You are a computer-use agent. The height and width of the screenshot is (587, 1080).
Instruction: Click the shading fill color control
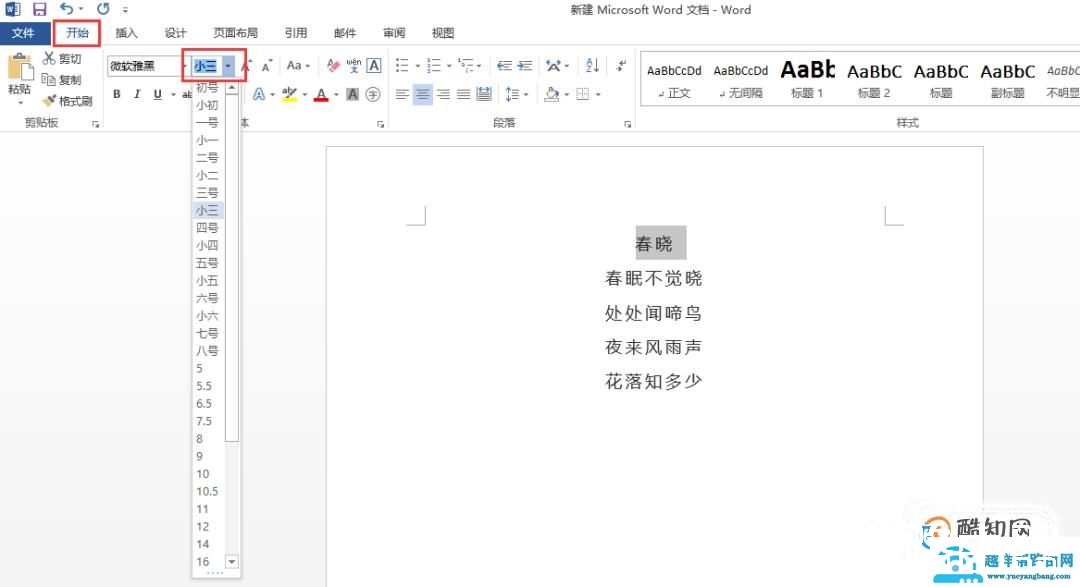coord(553,93)
